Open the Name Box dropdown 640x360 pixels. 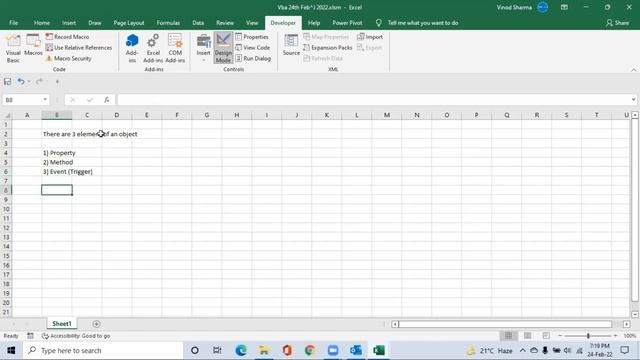coord(45,100)
